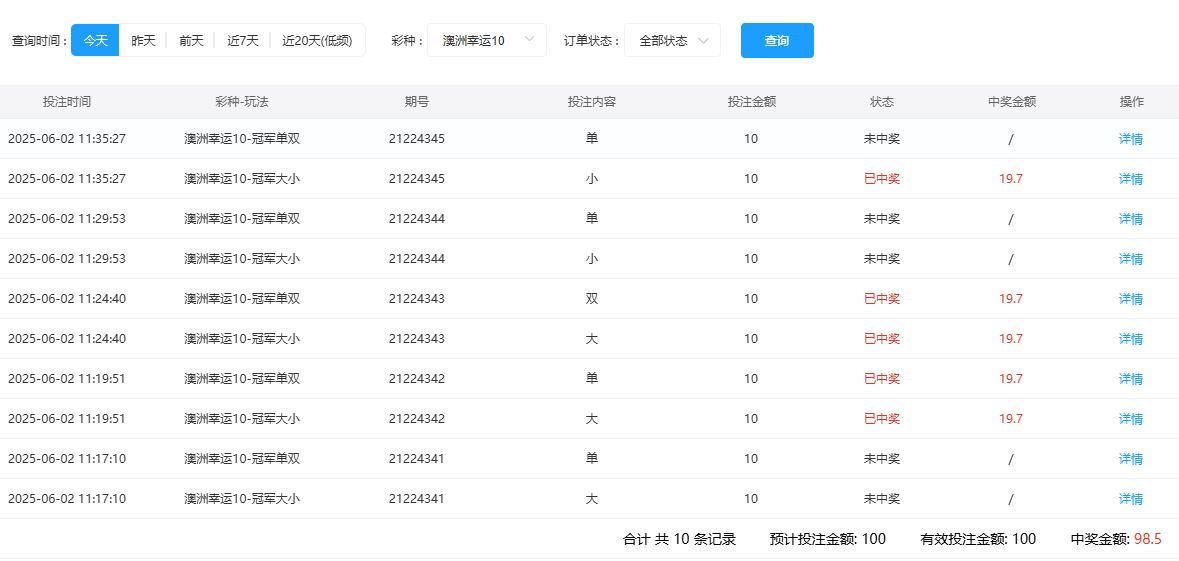View 详情 for the 11:24:40 冠军单双 bet
The height and width of the screenshot is (561, 1179).
tap(1130, 299)
